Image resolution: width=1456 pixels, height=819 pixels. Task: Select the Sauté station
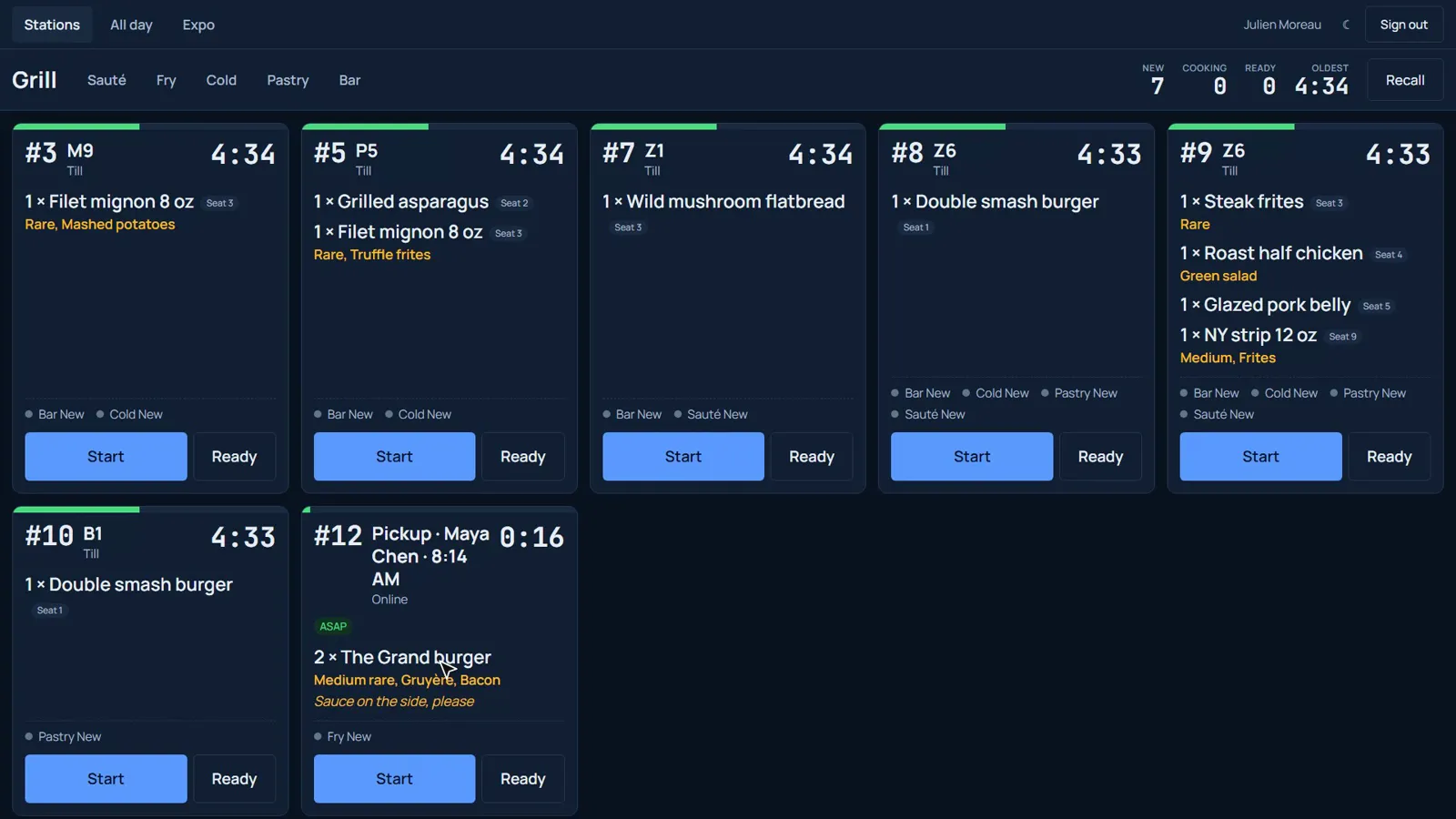[x=106, y=80]
